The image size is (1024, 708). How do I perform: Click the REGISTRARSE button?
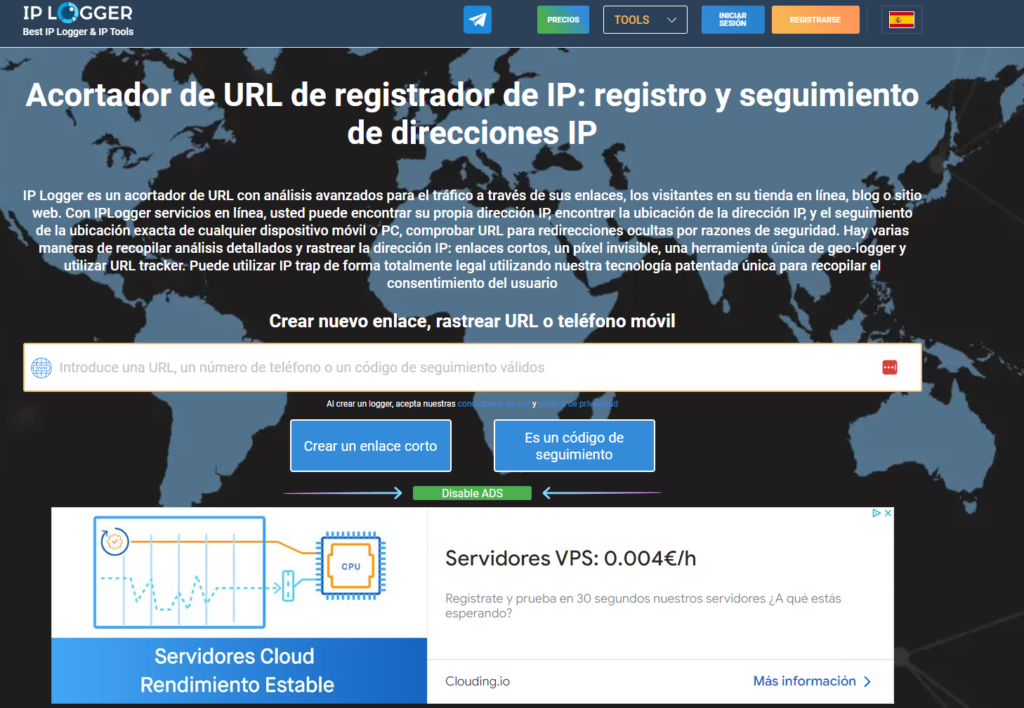point(815,20)
